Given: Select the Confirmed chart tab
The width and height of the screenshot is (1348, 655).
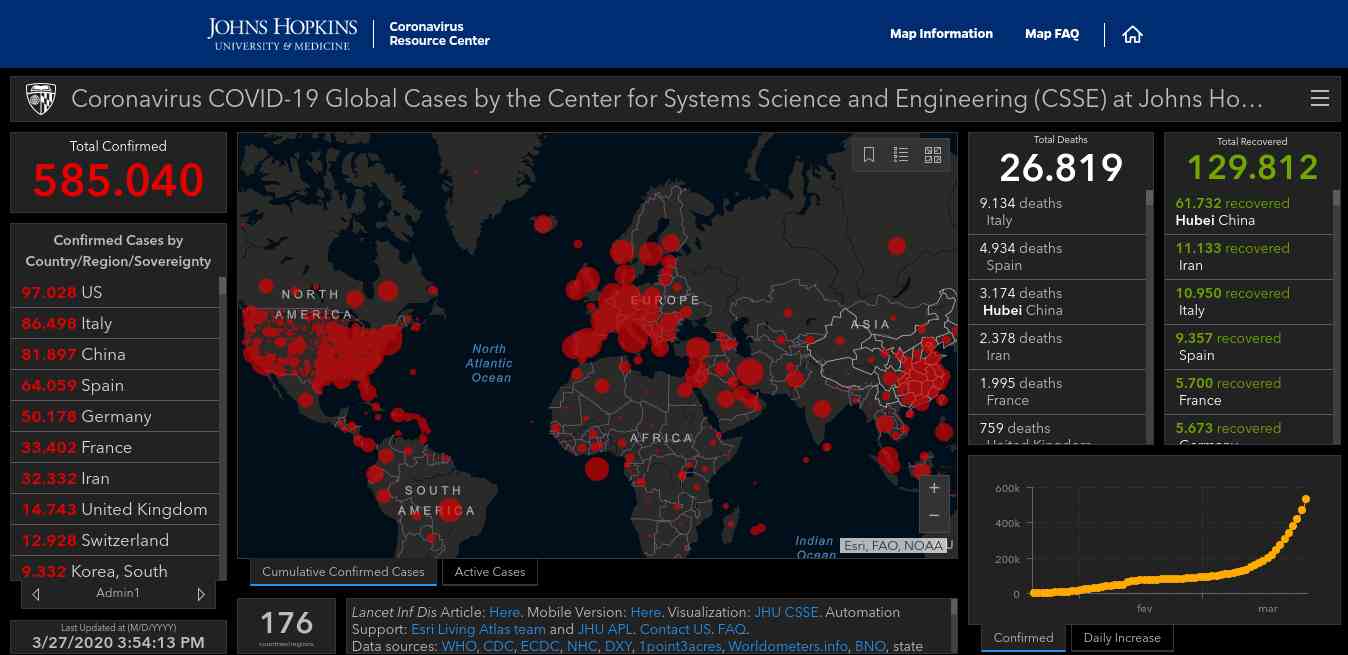Looking at the screenshot, I should [x=1023, y=638].
